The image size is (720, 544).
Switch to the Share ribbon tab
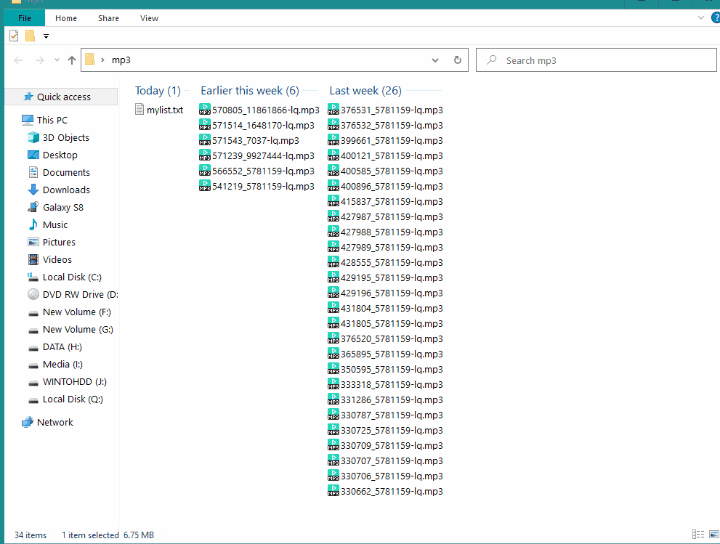(108, 18)
